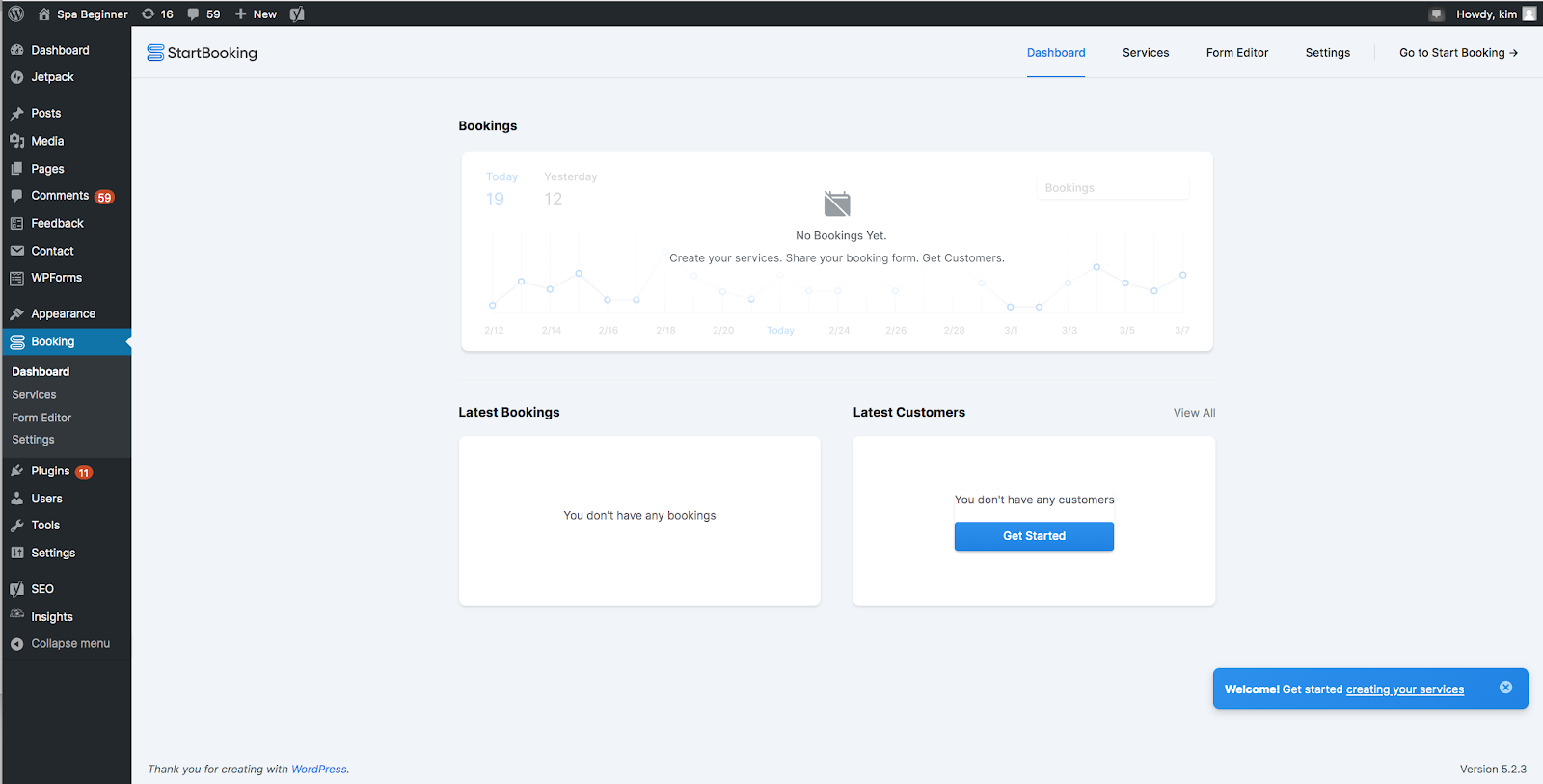
Task: Open the Settings tab in StartBooking header
Action: (1328, 53)
